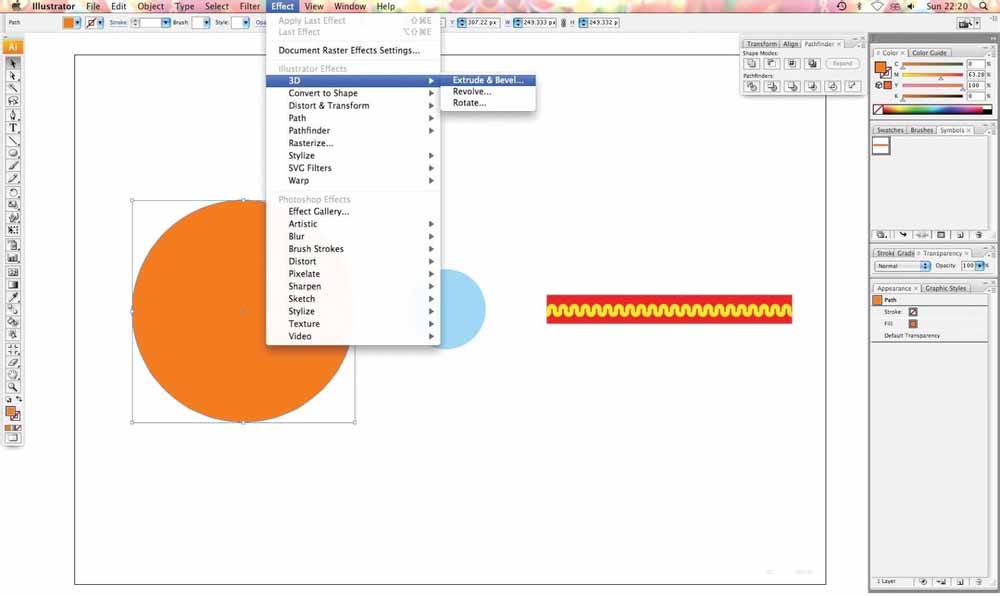Viewport: 1000px width, 596px height.
Task: Expand the Warp submenu
Action: [x=353, y=180]
